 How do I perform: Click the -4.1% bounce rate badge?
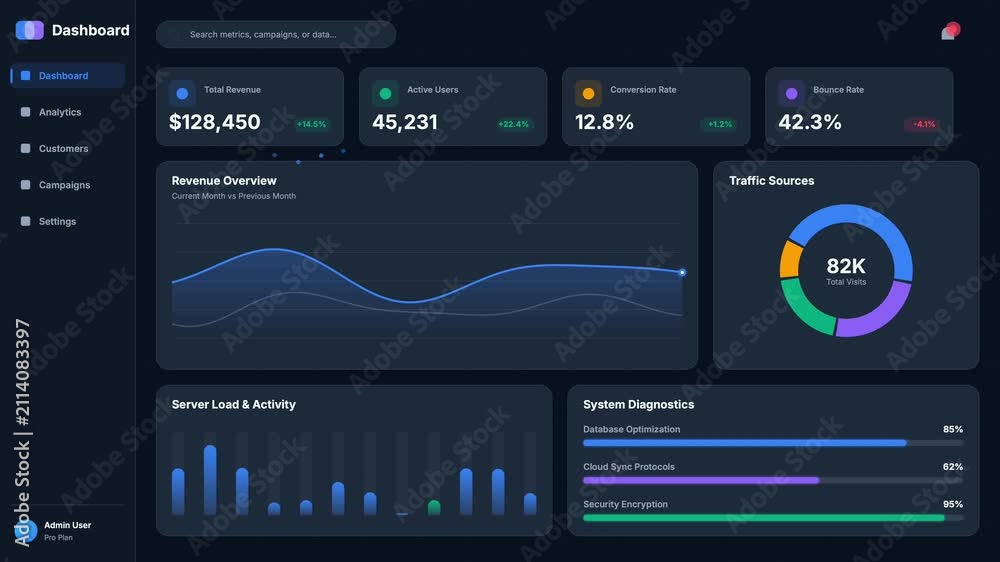923,124
